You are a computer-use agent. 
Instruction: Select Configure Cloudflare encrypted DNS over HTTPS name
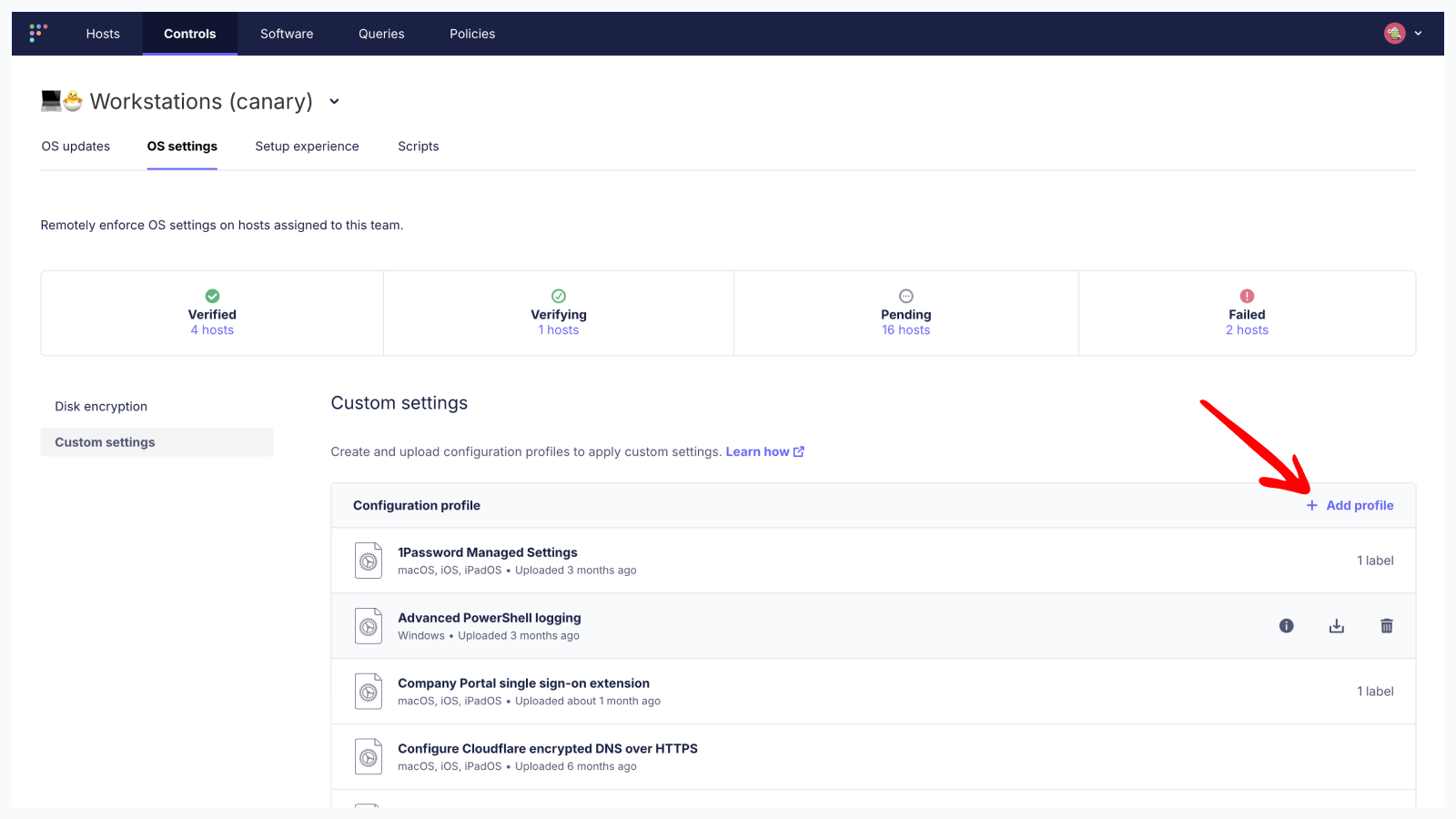click(548, 749)
